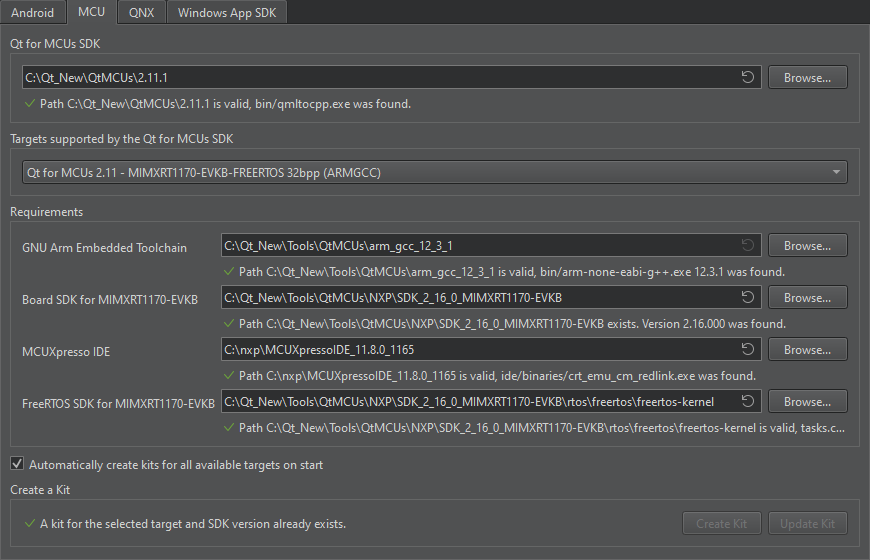Screen dimensions: 870x560
Task: Click the 'bin/qmltocpp.exe was found' status message
Action: coord(225,104)
